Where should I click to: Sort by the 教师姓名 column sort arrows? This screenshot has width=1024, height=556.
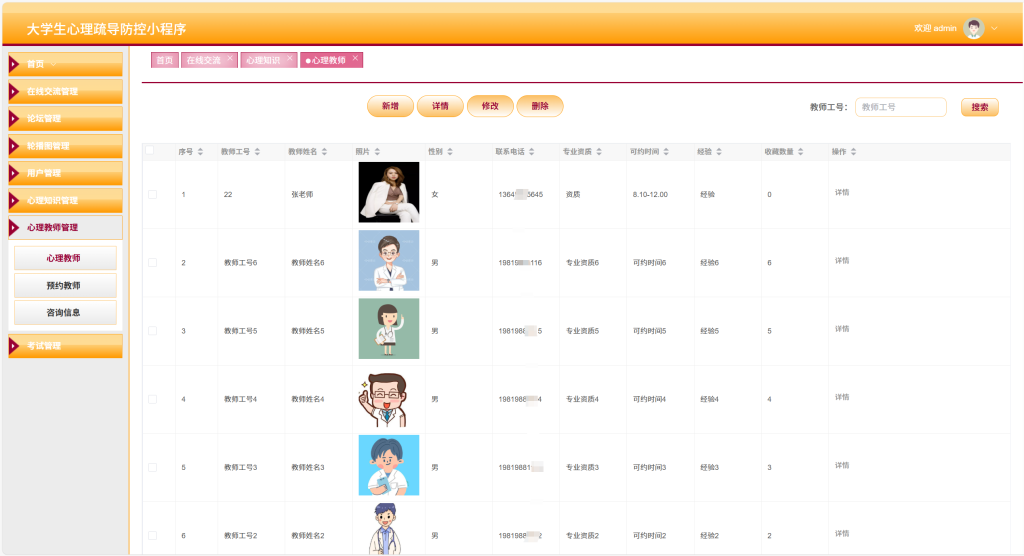pyautogui.click(x=325, y=152)
